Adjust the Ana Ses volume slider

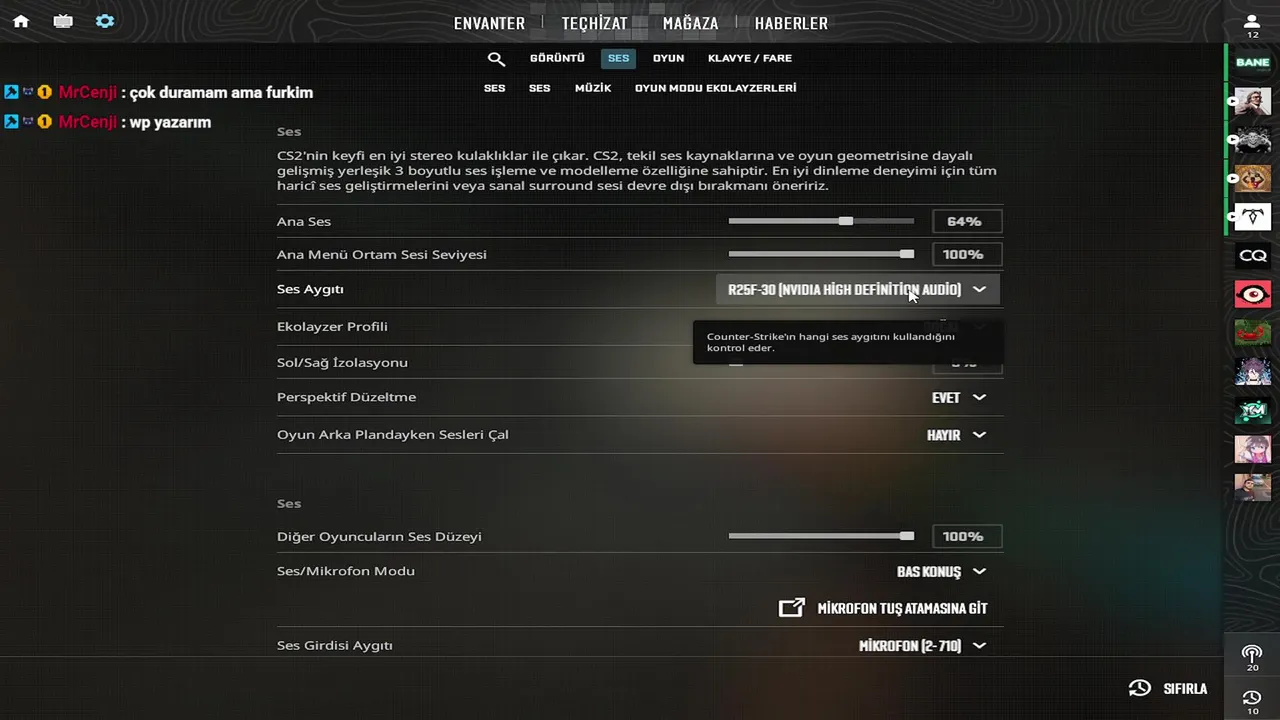pyautogui.click(x=821, y=221)
